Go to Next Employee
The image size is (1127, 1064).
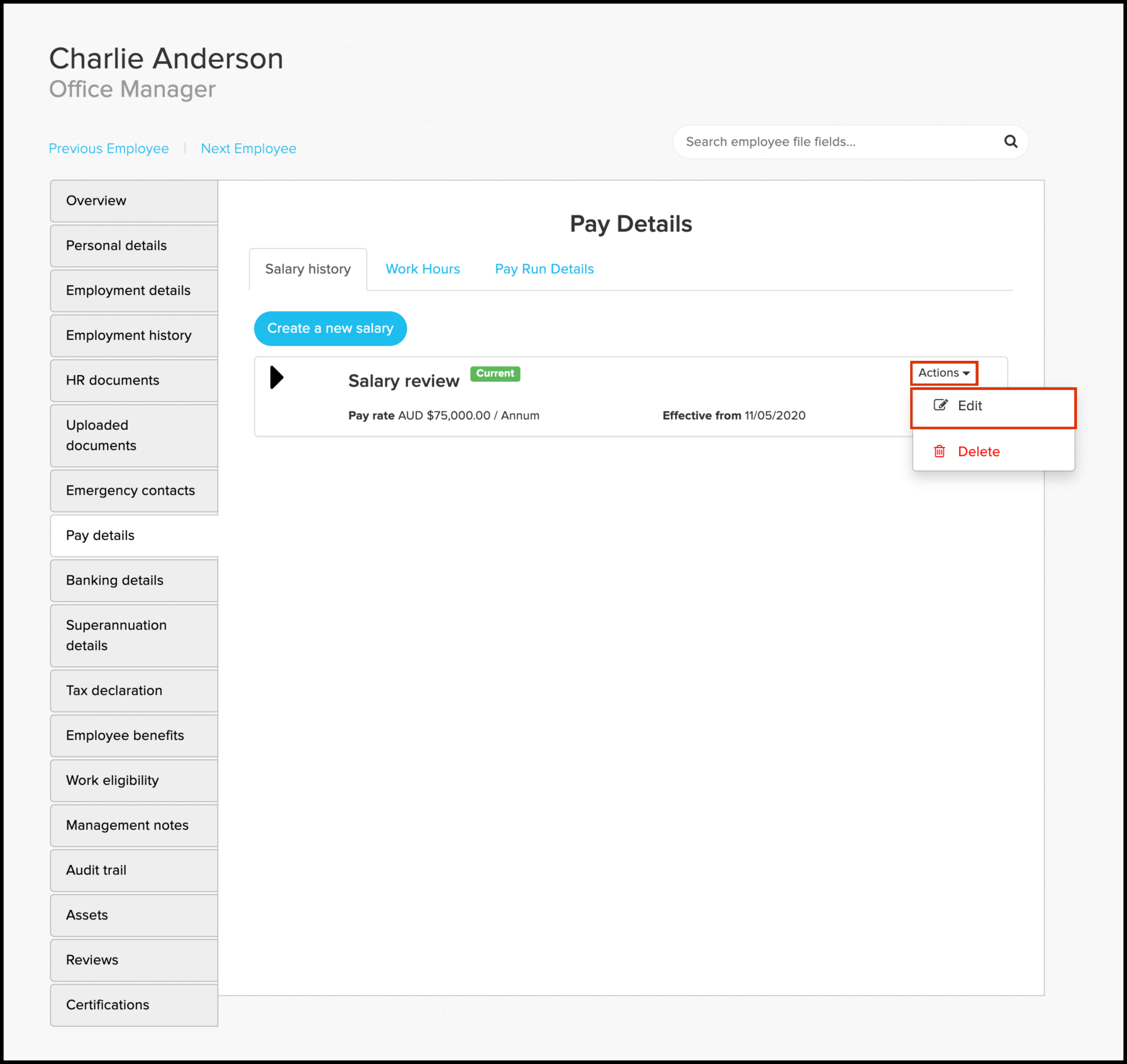click(x=248, y=149)
